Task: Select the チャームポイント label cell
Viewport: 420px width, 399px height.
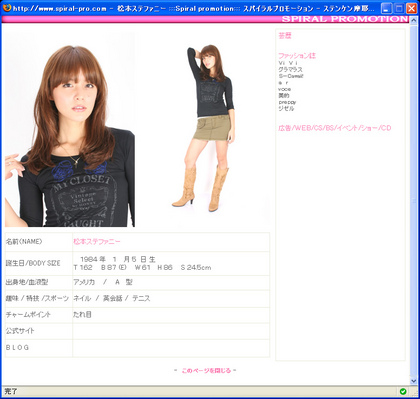Action: 39,315
